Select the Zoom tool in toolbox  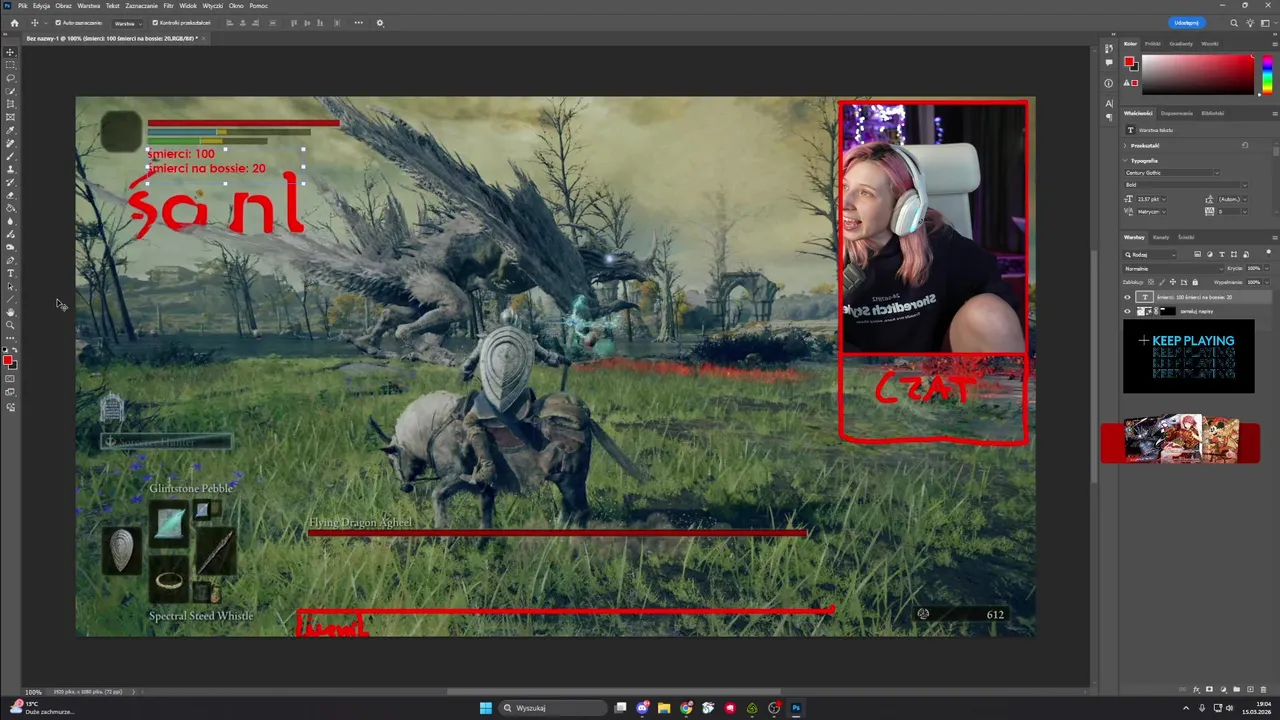tap(11, 325)
